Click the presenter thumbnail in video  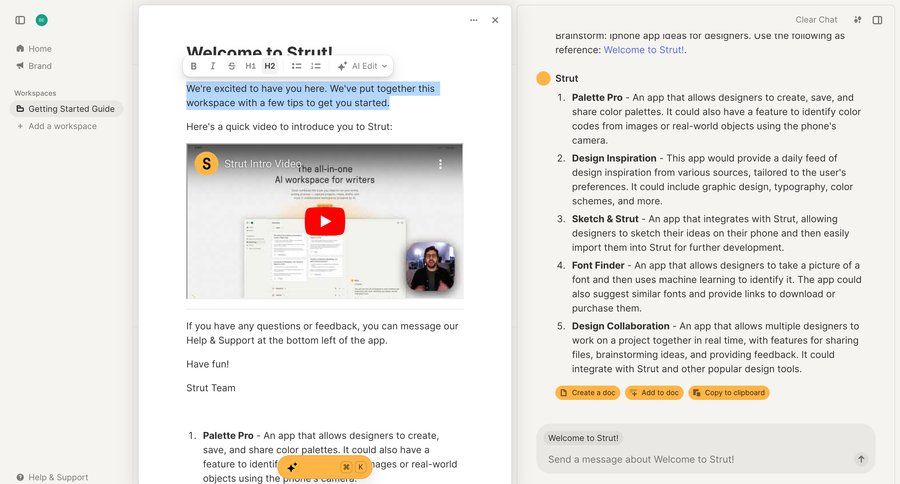tap(430, 266)
